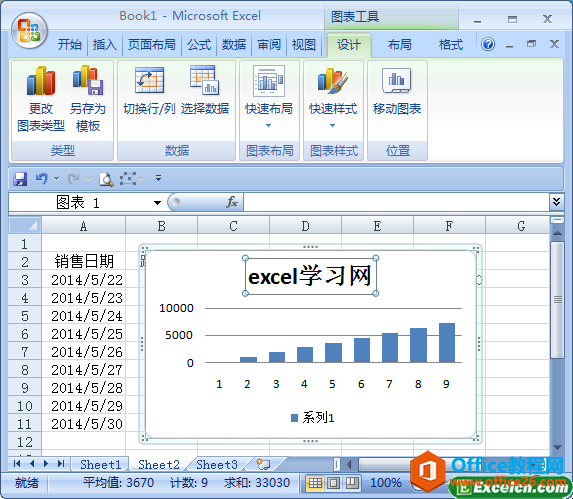Click the tallest bar, category 9
The height and width of the screenshot is (499, 573).
[447, 343]
